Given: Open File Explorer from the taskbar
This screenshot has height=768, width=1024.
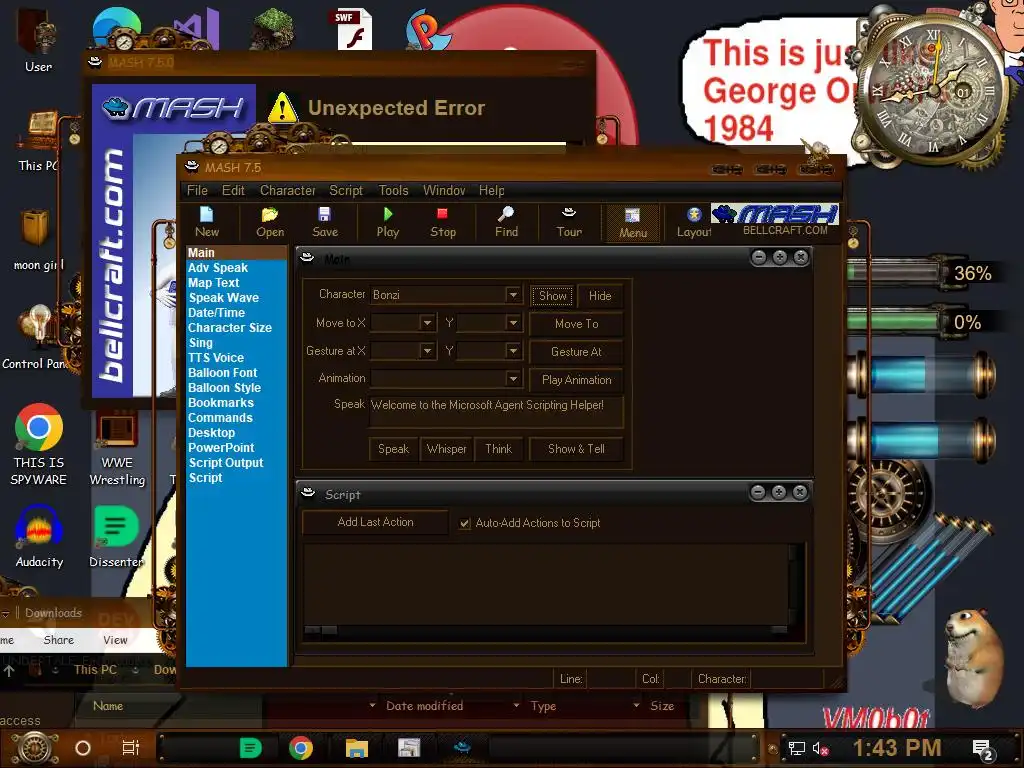Looking at the screenshot, I should 357,748.
